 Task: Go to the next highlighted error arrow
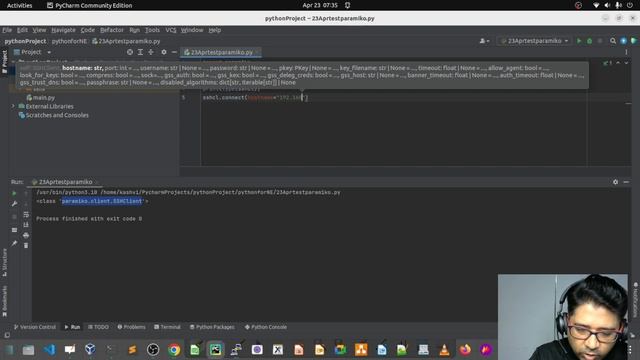[x=626, y=63]
